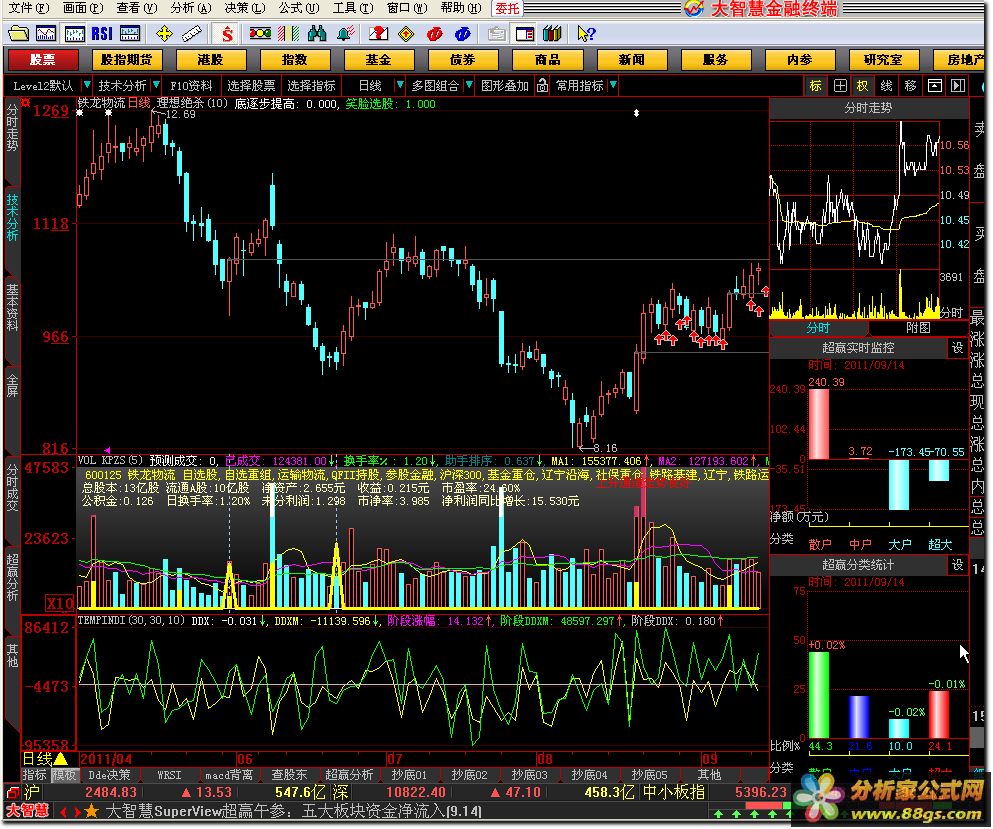Click the traffic light signal icon
The width and height of the screenshot is (993, 829).
coord(260,33)
